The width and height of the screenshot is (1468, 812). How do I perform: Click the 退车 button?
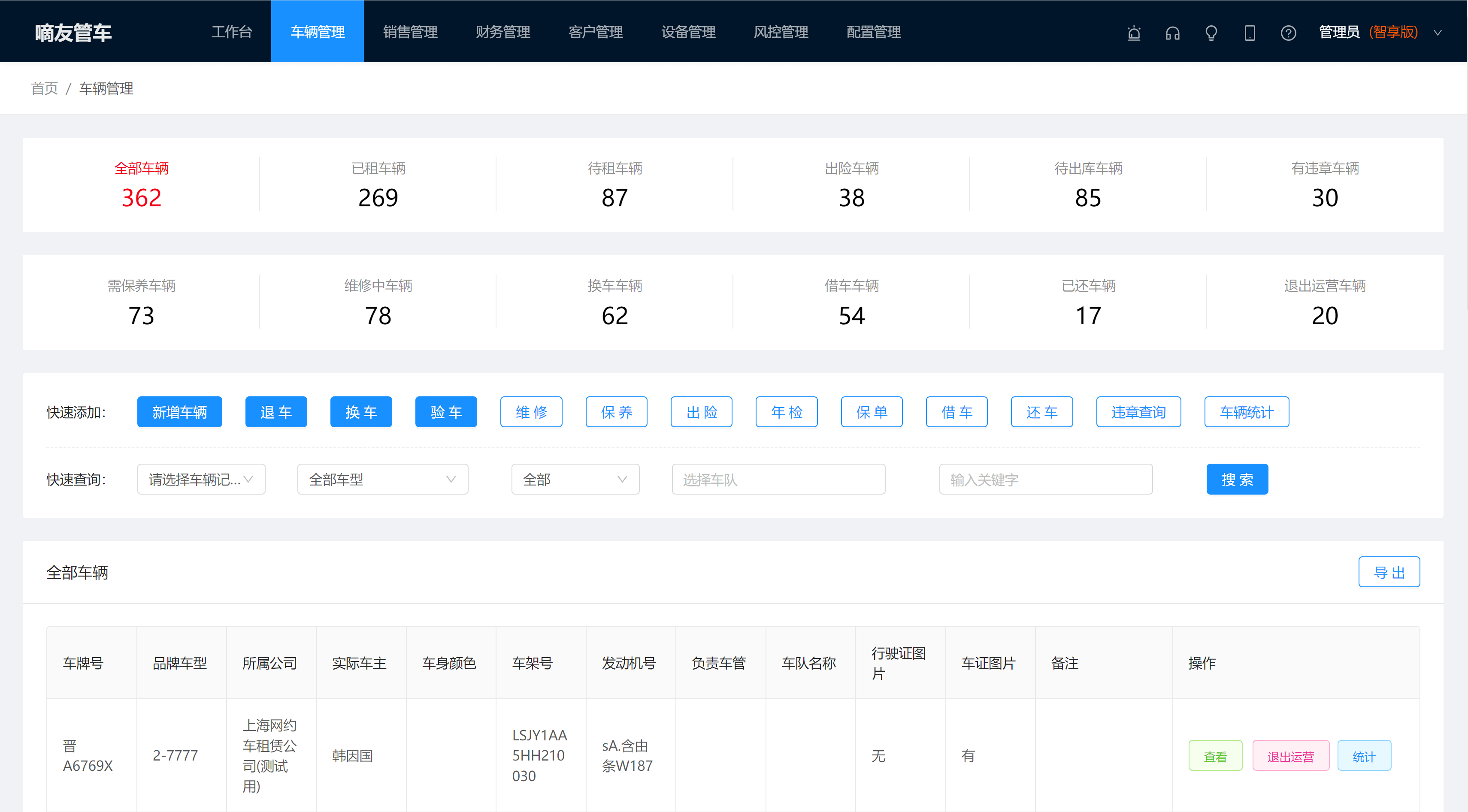[276, 411]
